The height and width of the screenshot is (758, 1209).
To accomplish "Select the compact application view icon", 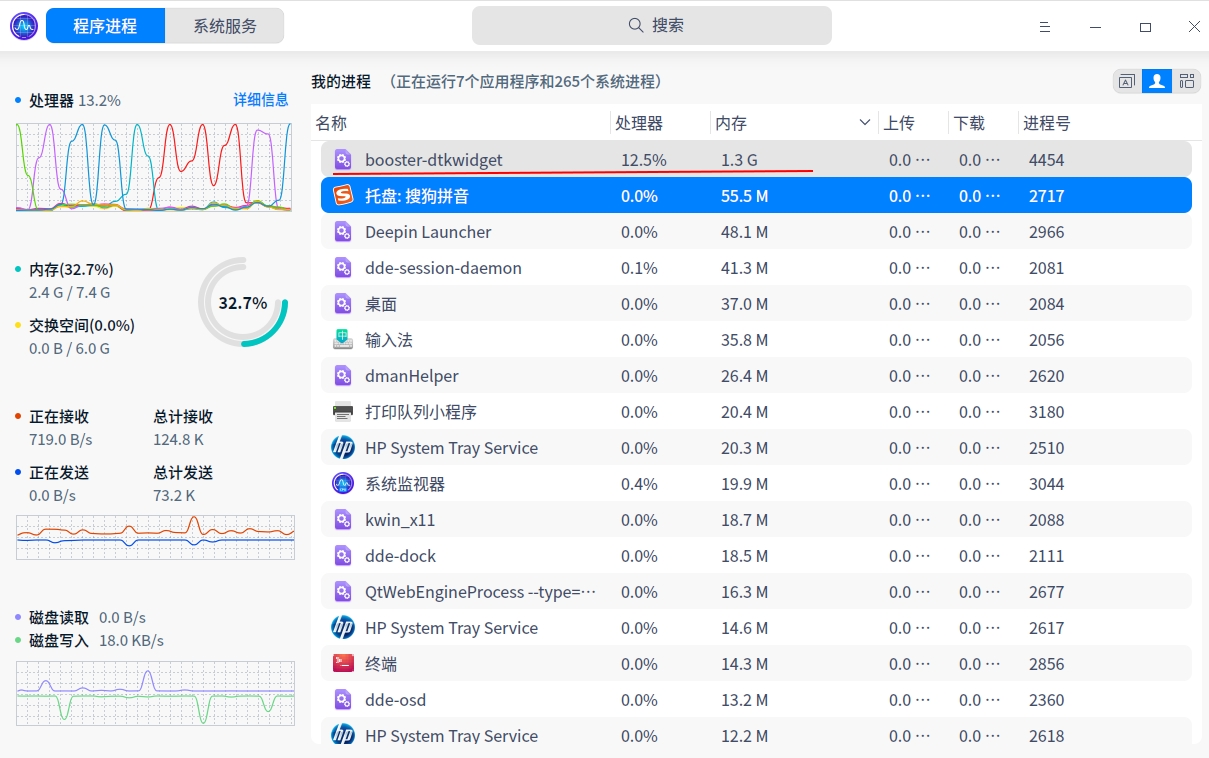I will (1126, 81).
